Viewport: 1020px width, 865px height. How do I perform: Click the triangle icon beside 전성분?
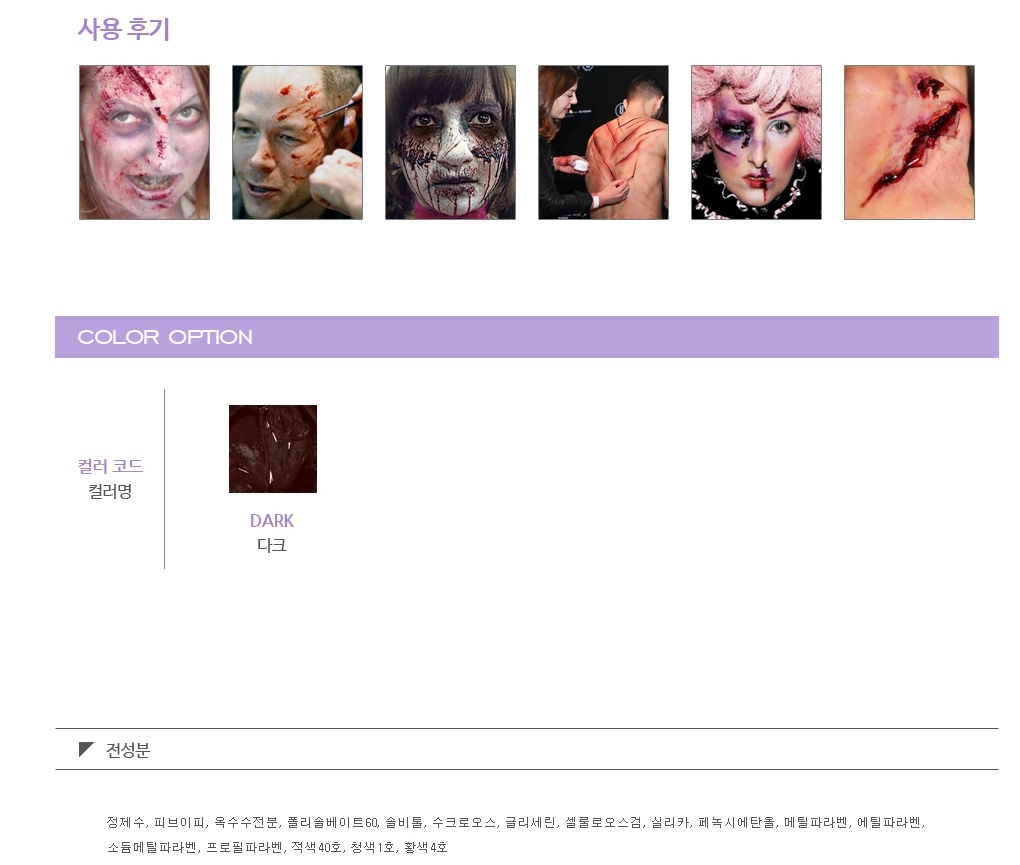(x=86, y=749)
